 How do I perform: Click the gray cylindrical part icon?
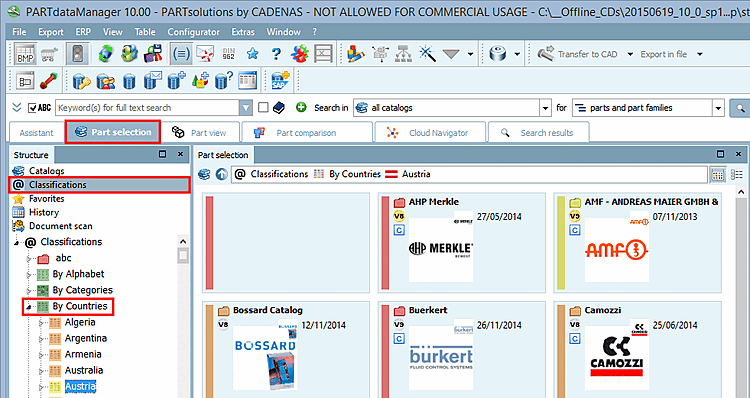click(498, 54)
